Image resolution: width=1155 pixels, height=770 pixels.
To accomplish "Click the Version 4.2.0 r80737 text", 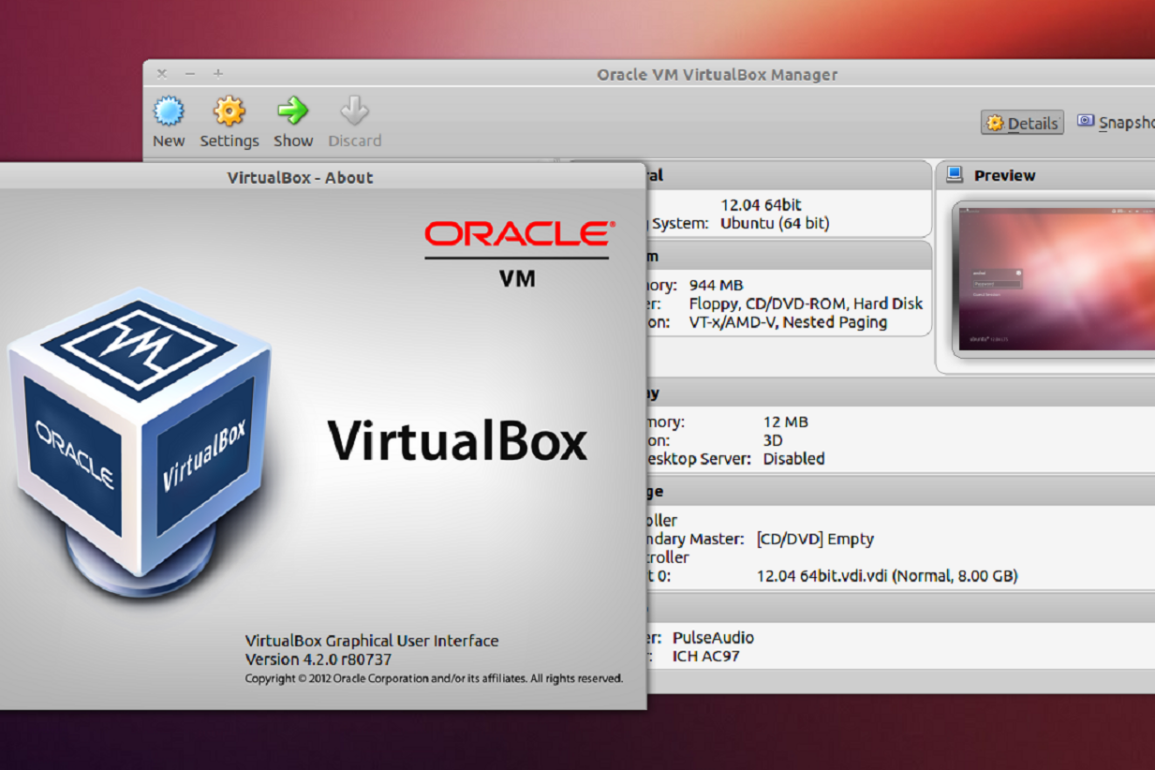I will [318, 660].
